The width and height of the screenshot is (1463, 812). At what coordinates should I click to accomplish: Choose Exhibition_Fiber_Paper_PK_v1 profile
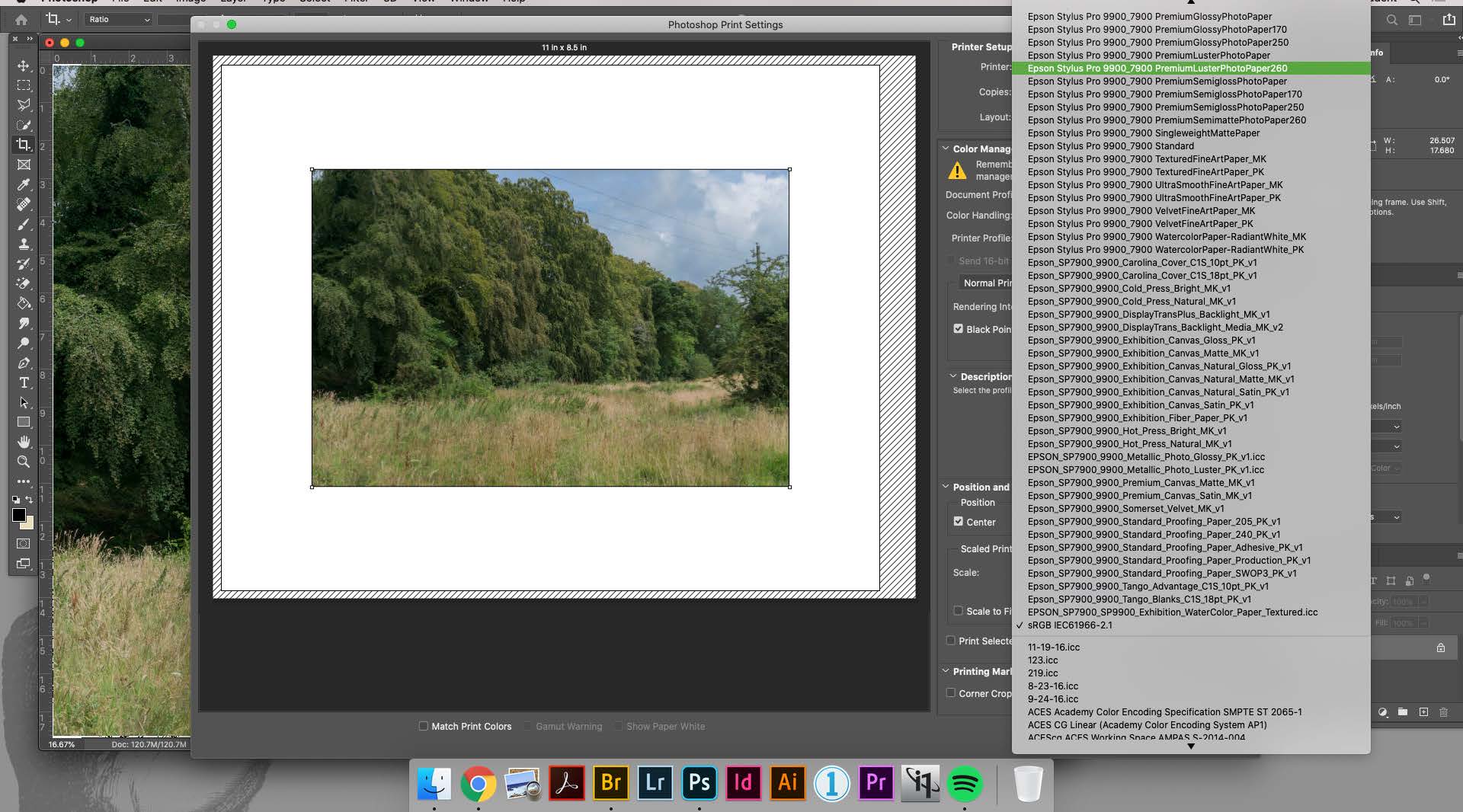[1190, 418]
